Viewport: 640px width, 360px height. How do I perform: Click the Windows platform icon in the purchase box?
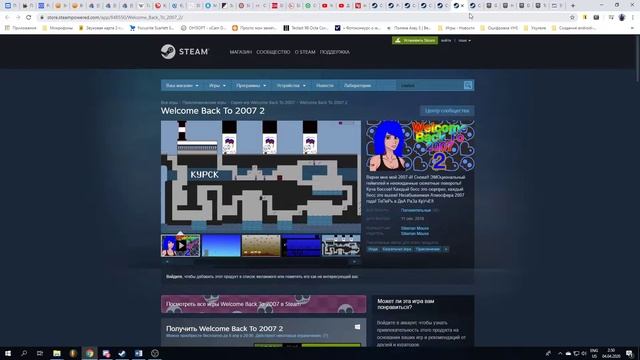click(x=357, y=327)
